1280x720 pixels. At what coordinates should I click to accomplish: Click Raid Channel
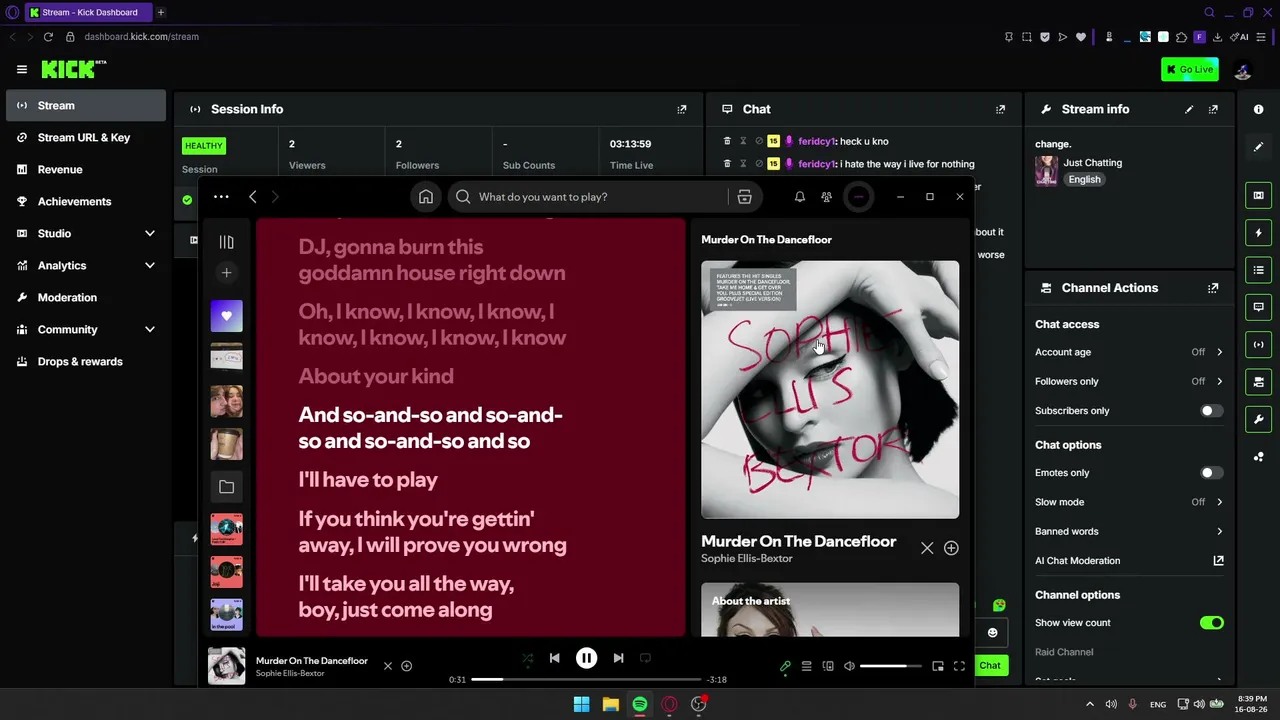pos(1064,652)
